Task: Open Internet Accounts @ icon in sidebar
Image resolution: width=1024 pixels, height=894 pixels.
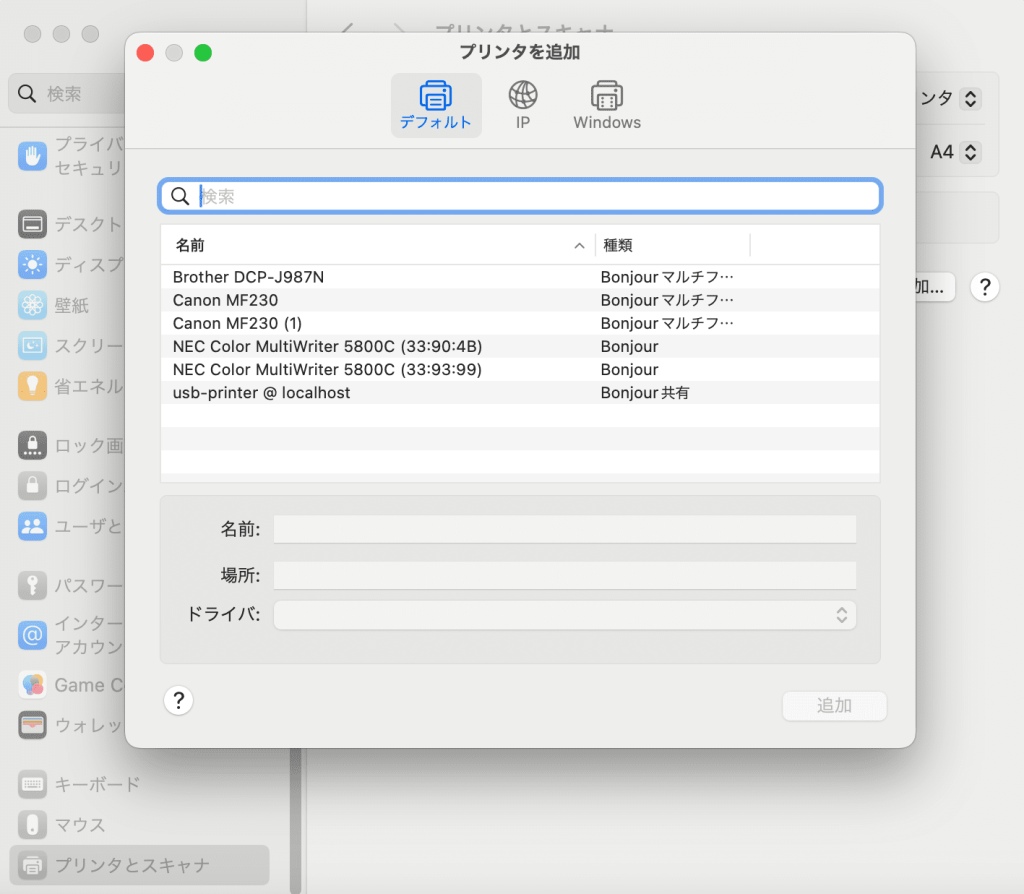Action: click(x=33, y=635)
